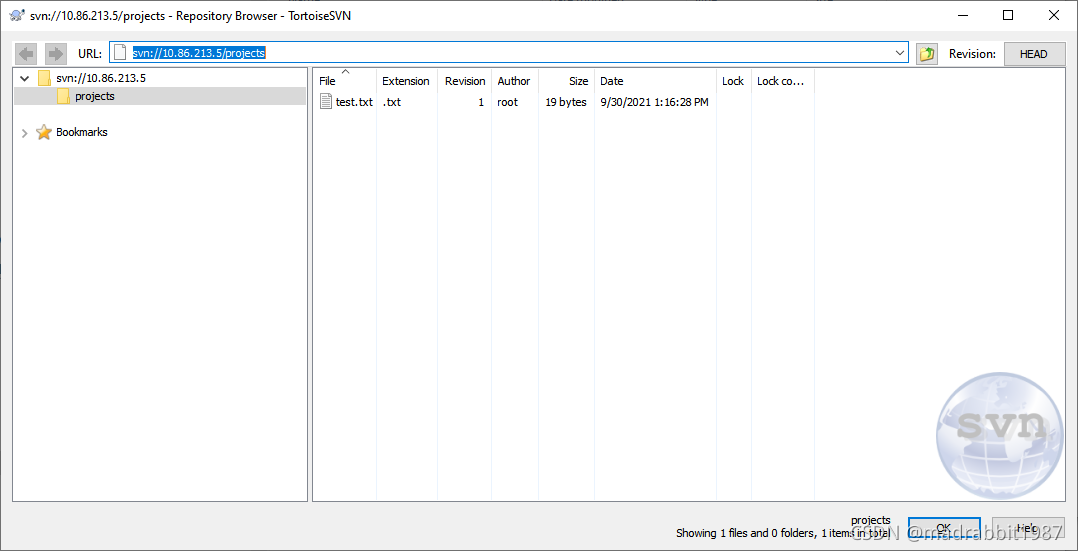Click the .txt extension cell
The height and width of the screenshot is (551, 1078).
[392, 102]
